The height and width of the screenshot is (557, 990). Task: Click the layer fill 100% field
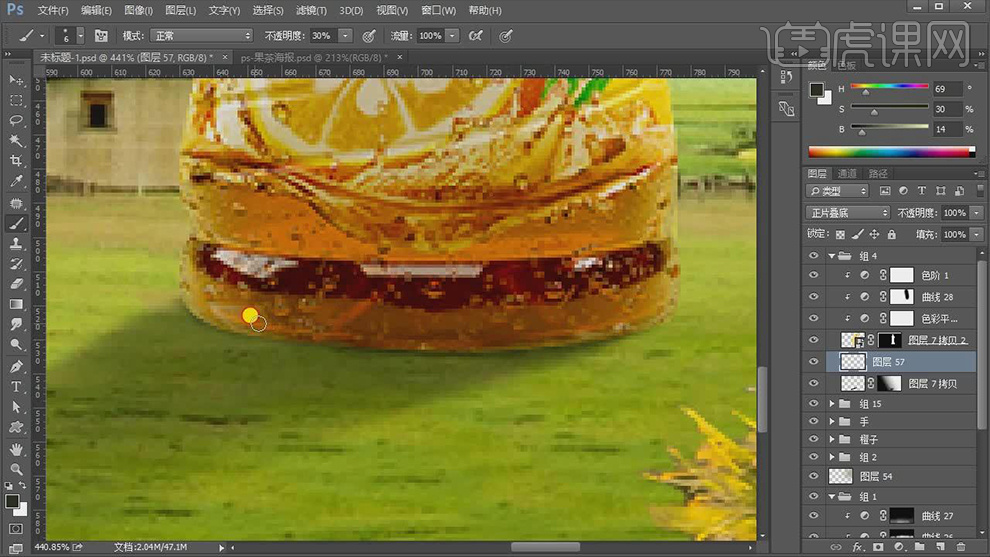click(x=955, y=234)
